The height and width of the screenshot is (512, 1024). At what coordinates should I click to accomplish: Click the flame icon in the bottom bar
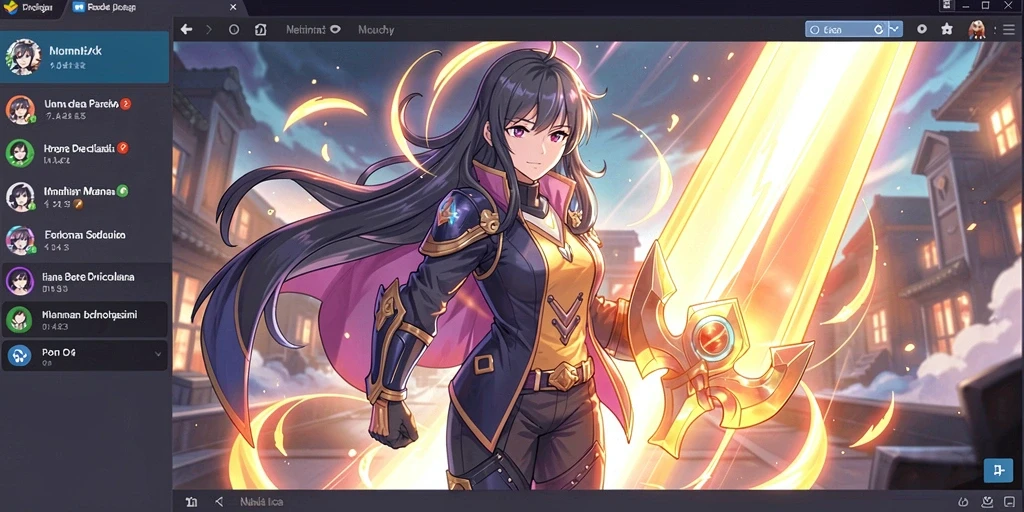(963, 502)
